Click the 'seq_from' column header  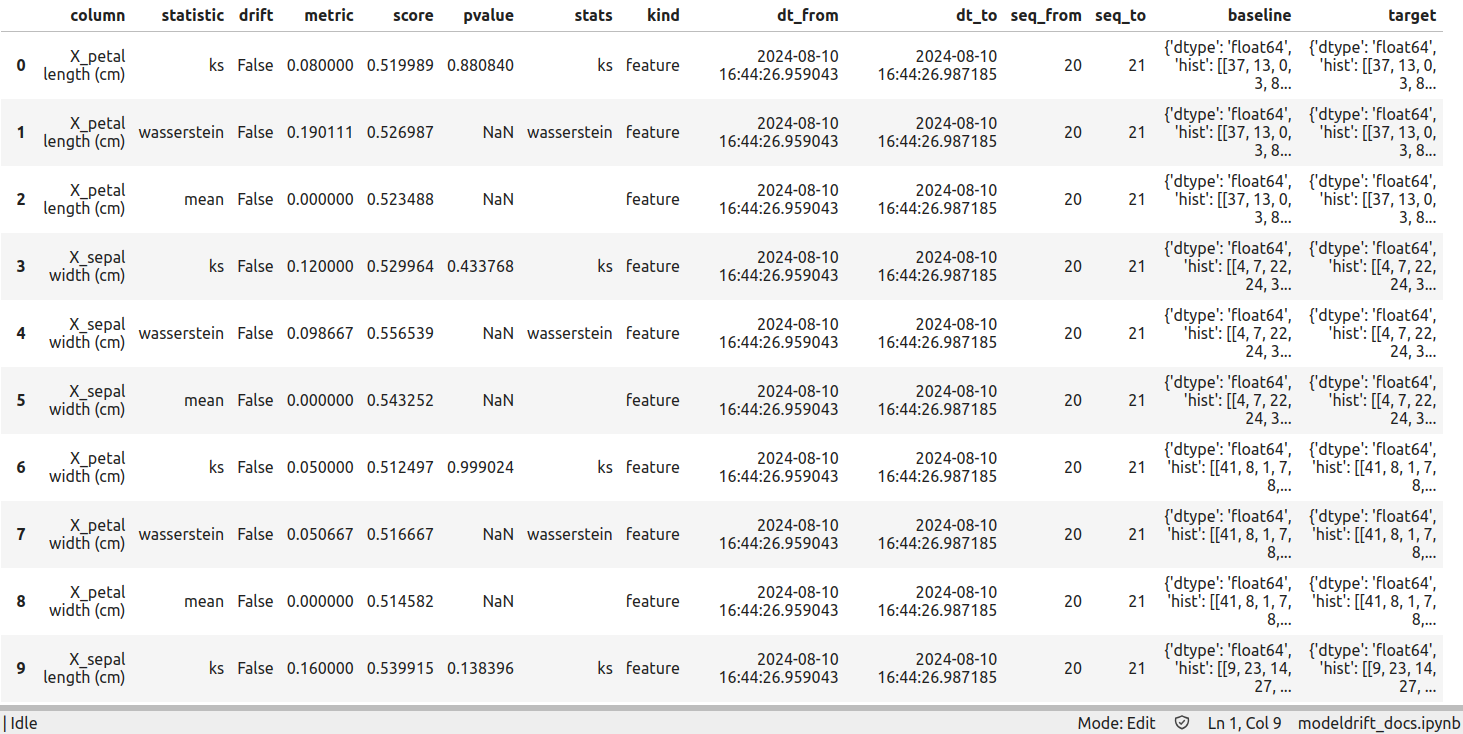[x=1046, y=15]
